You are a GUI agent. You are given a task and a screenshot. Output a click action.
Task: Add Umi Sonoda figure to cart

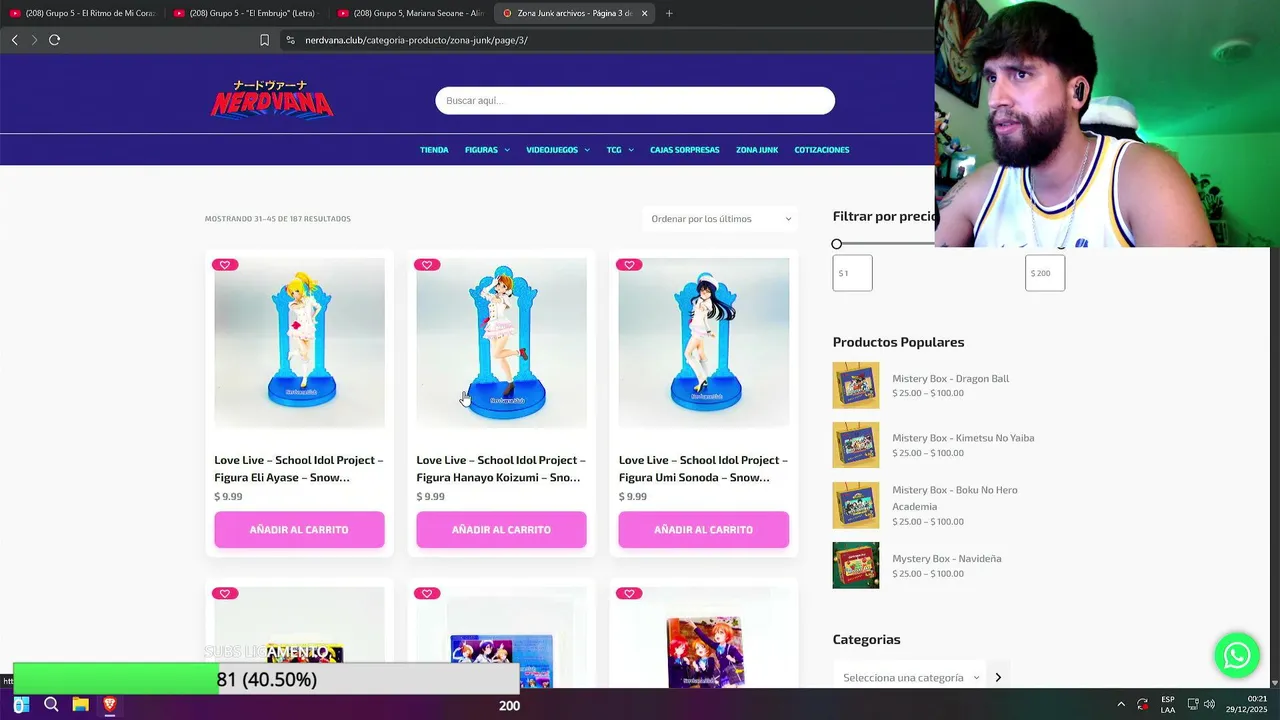pos(703,530)
